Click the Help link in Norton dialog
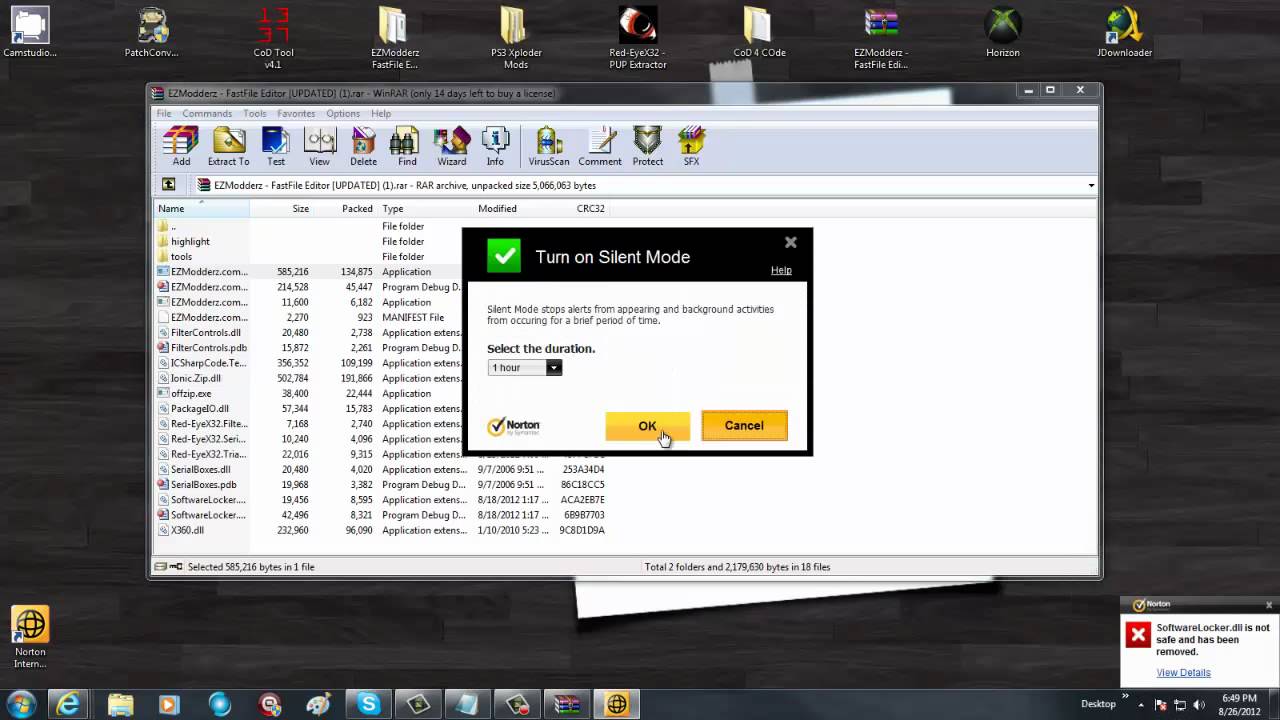The image size is (1280, 720). 781,270
